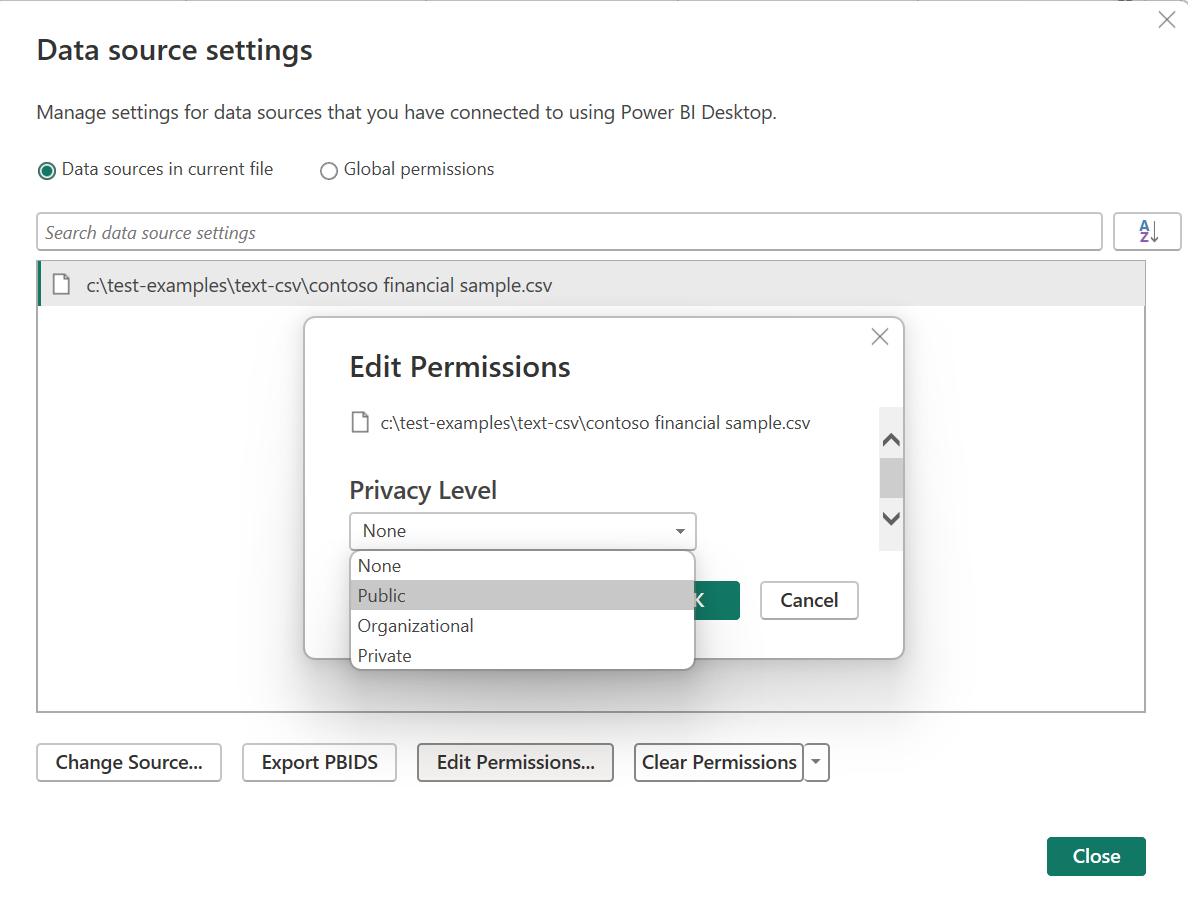Close the Data source settings window
The image size is (1188, 902).
[x=1096, y=856]
